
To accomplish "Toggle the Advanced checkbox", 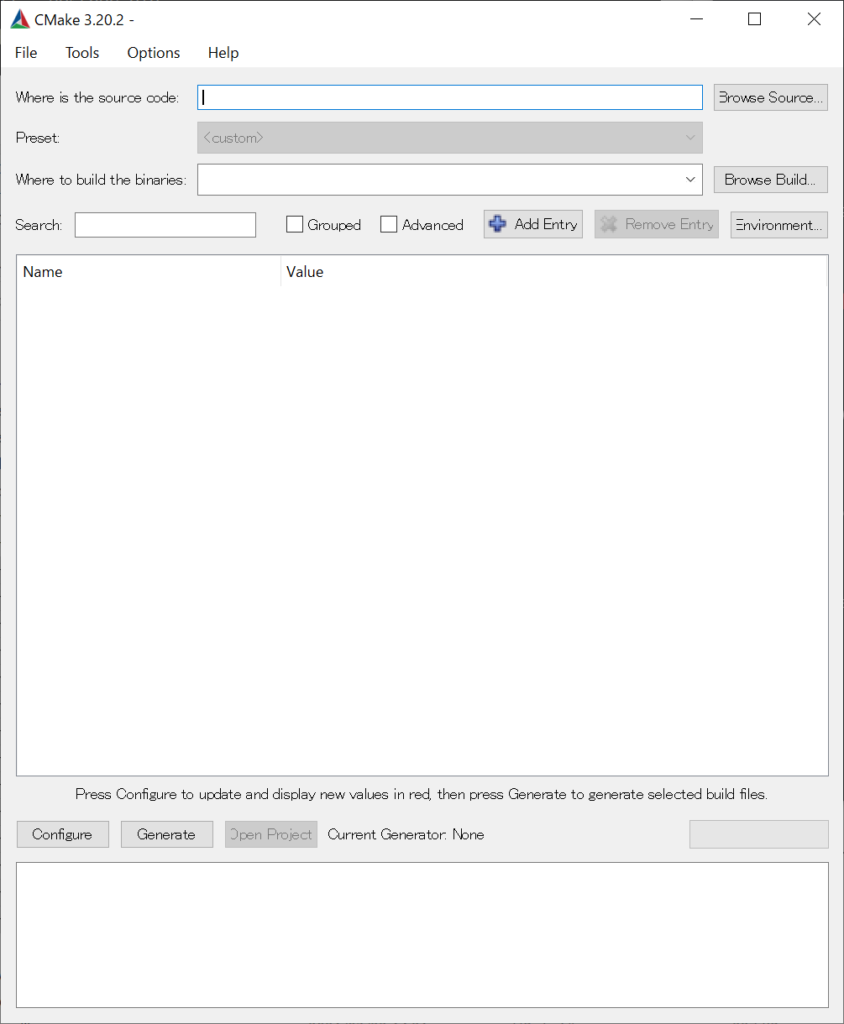I will pos(389,225).
